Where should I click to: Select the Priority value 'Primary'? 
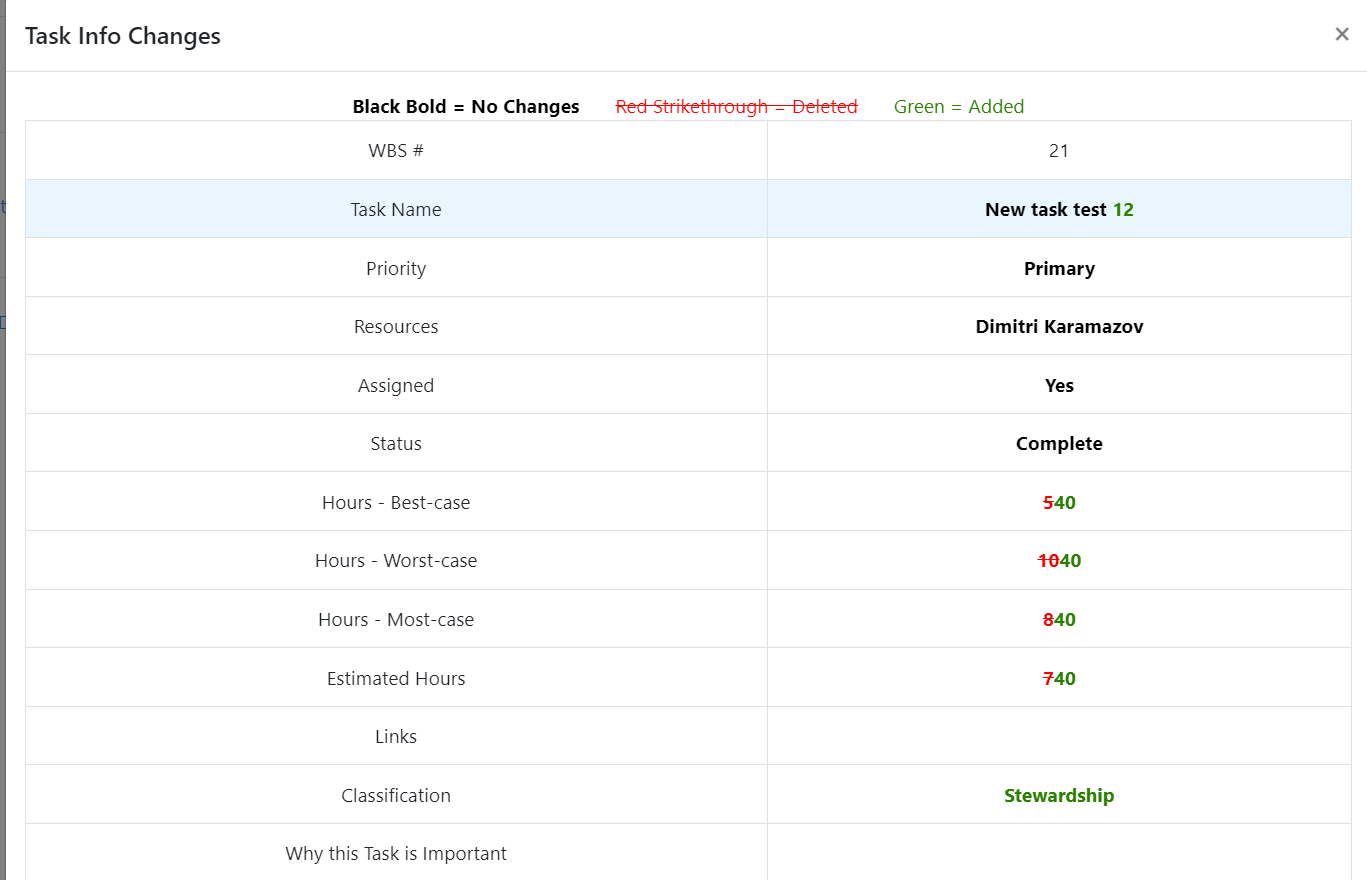pyautogui.click(x=1059, y=268)
